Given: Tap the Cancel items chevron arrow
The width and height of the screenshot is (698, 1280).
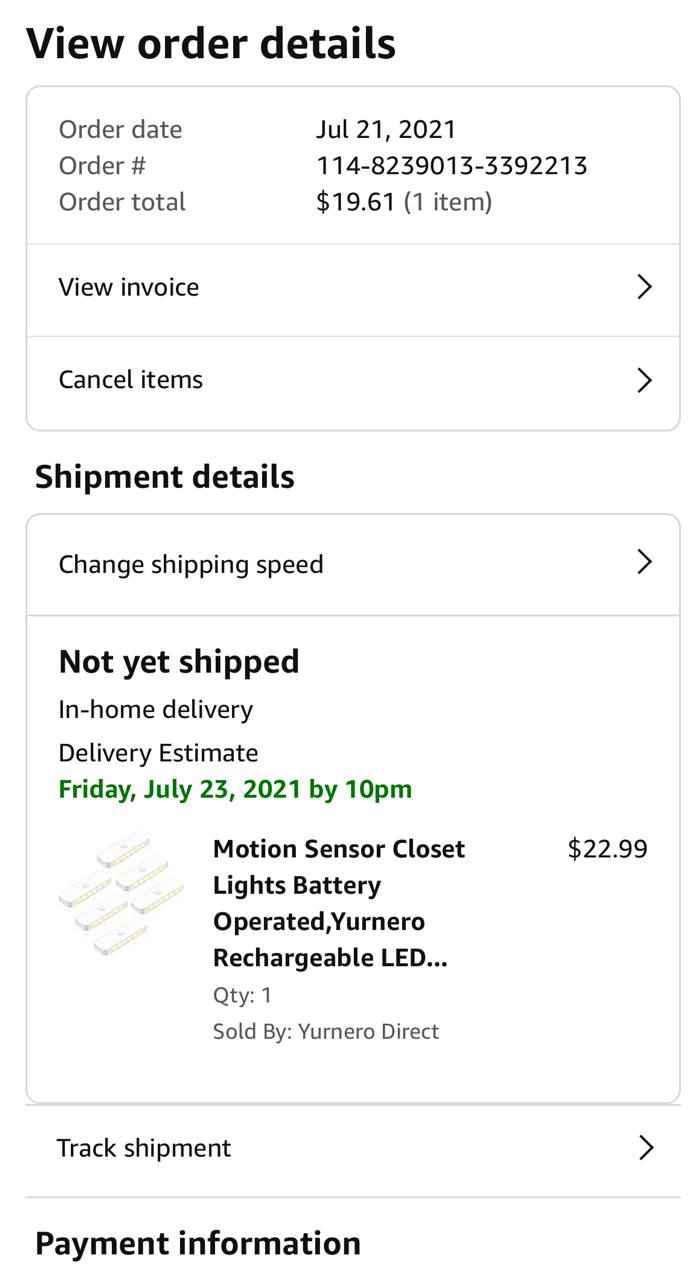Looking at the screenshot, I should click(x=644, y=380).
